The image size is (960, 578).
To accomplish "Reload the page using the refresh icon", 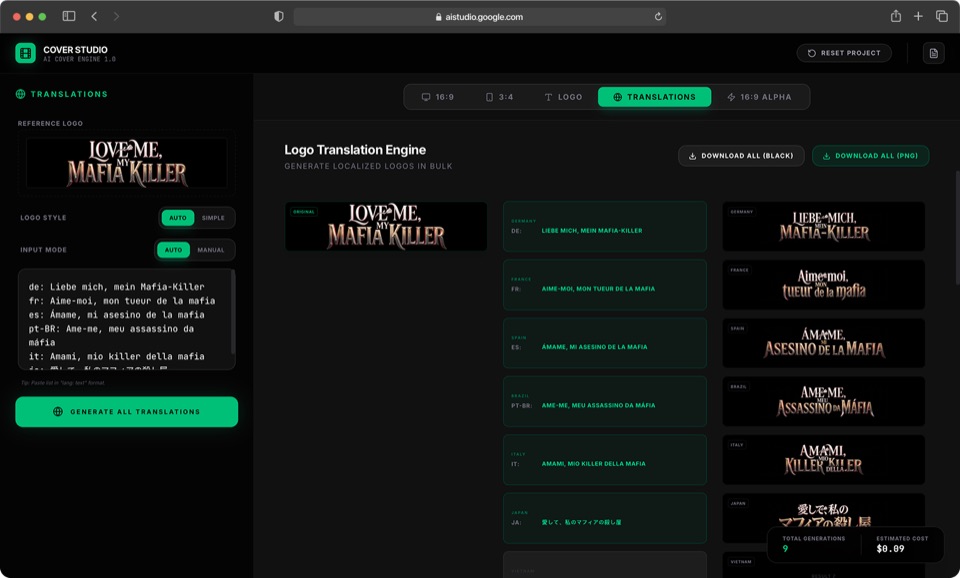I will [x=658, y=16].
